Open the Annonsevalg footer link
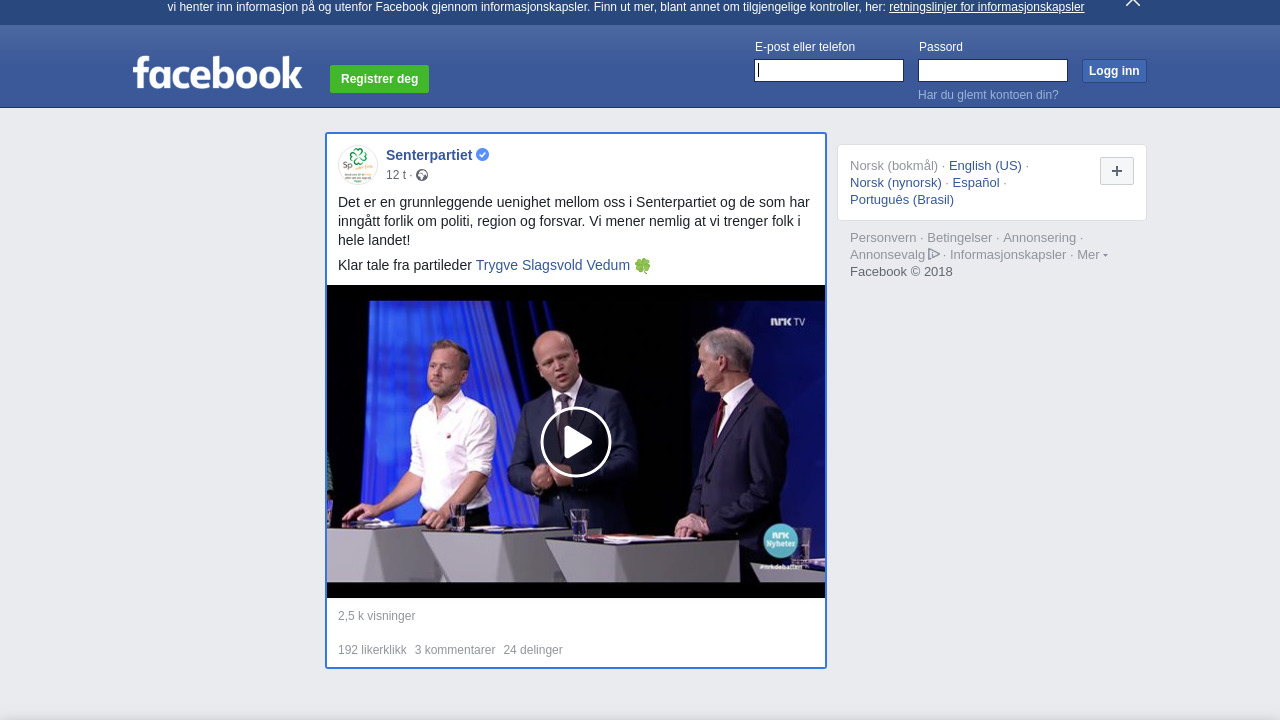This screenshot has height=720, width=1280. [x=888, y=255]
